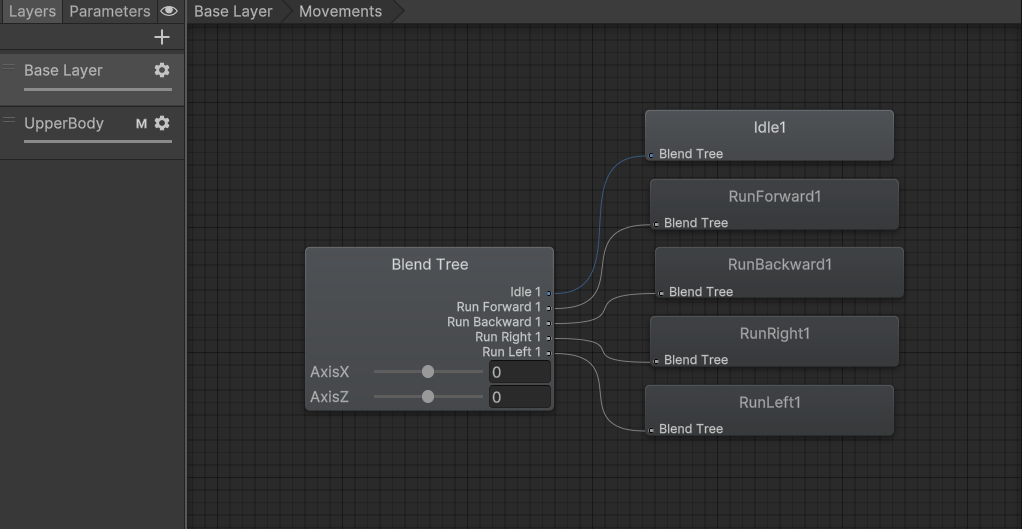Viewport: 1022px width, 529px height.
Task: Select the UpperBody layer row
Action: click(92, 132)
